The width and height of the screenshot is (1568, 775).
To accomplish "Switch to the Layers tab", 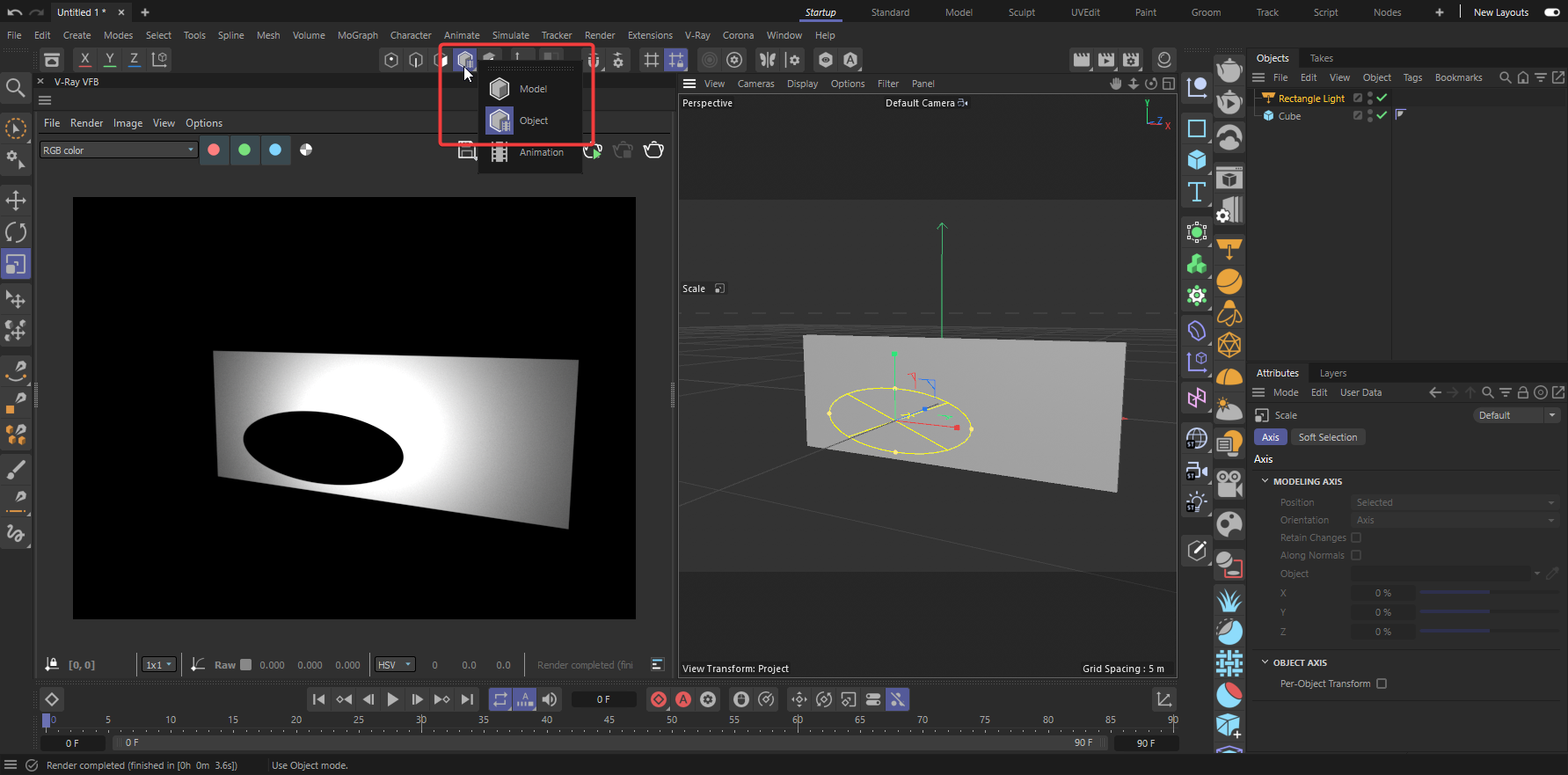I will pyautogui.click(x=1332, y=373).
